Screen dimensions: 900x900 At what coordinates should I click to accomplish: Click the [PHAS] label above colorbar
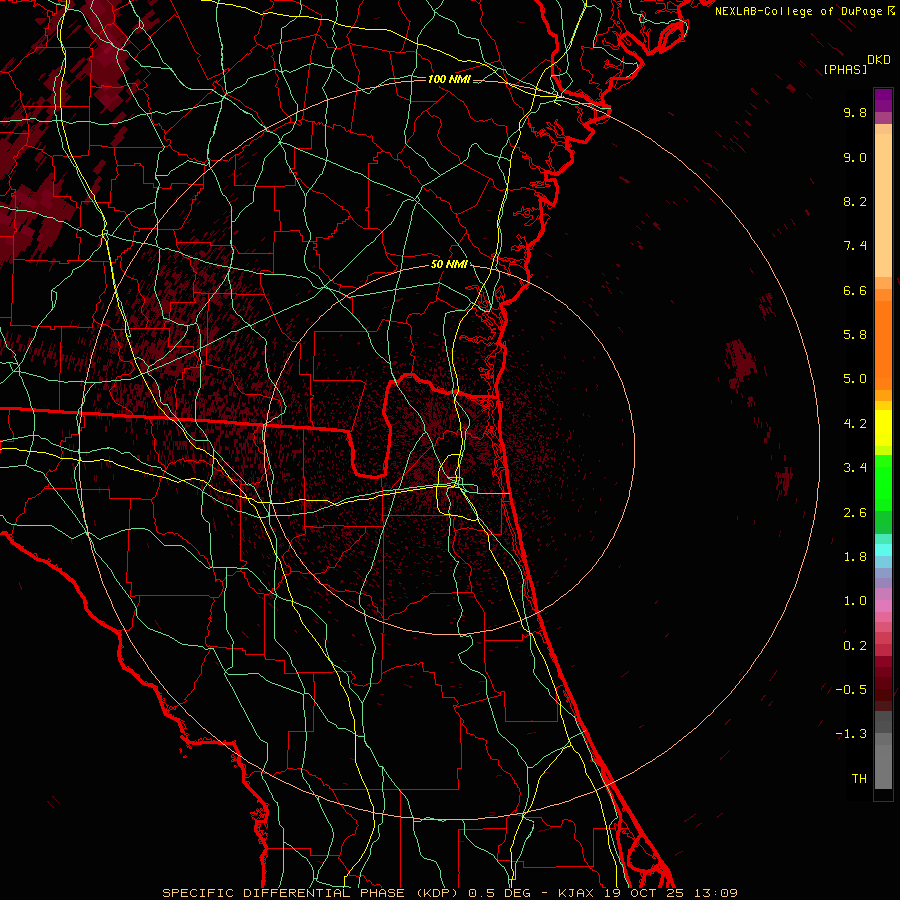[x=845, y=69]
